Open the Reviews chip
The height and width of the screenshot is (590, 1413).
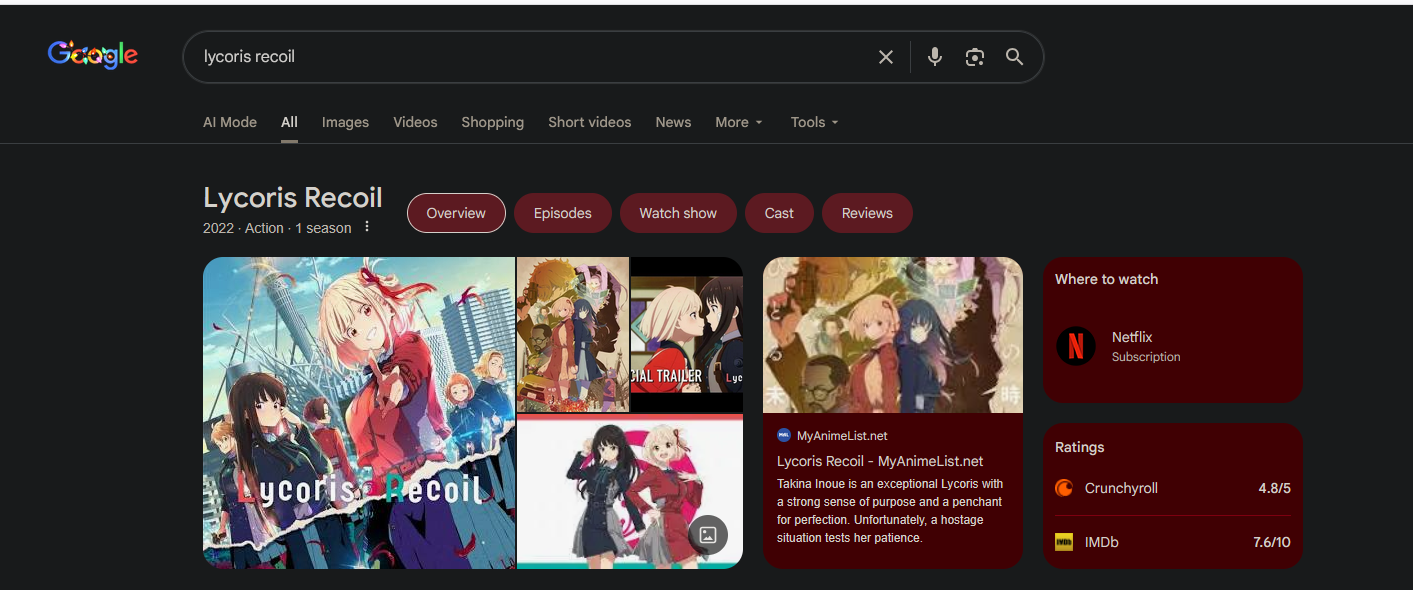tap(867, 213)
